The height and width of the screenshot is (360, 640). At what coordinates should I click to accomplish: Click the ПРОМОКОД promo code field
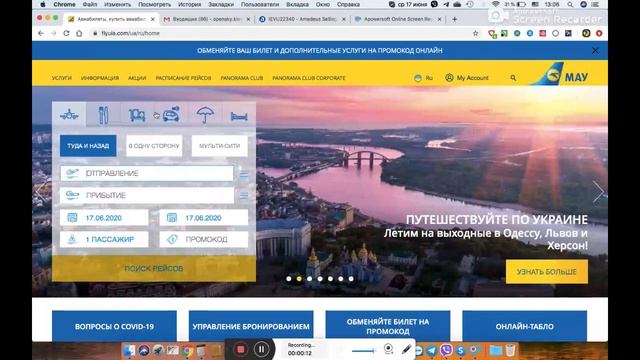pos(204,239)
